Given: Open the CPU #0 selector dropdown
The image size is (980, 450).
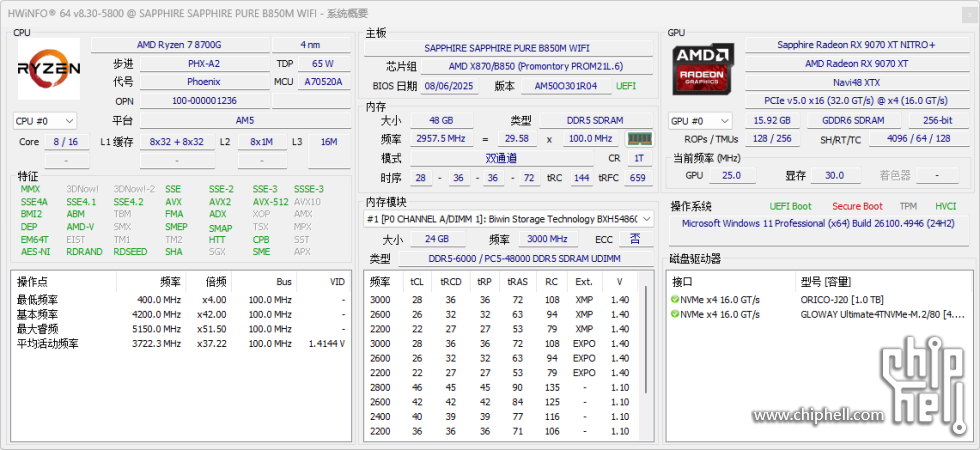Looking at the screenshot, I should pos(45,121).
